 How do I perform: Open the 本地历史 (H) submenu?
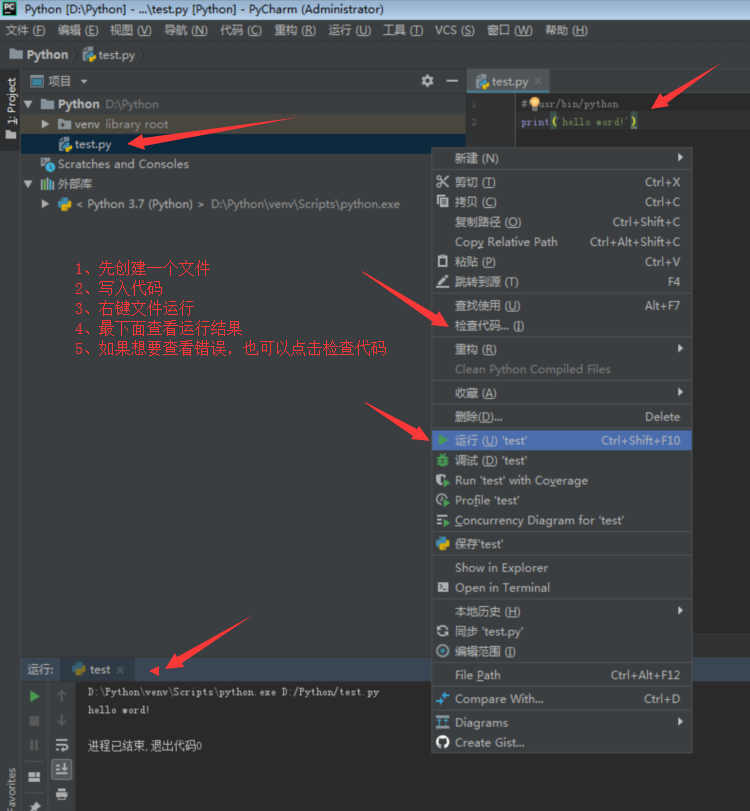(x=562, y=611)
